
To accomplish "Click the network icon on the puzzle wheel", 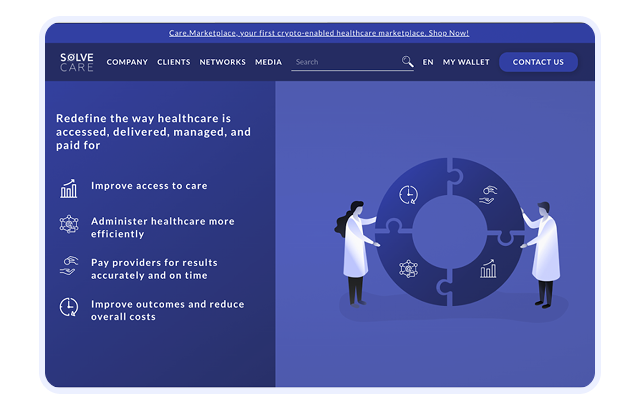I will pyautogui.click(x=408, y=269).
